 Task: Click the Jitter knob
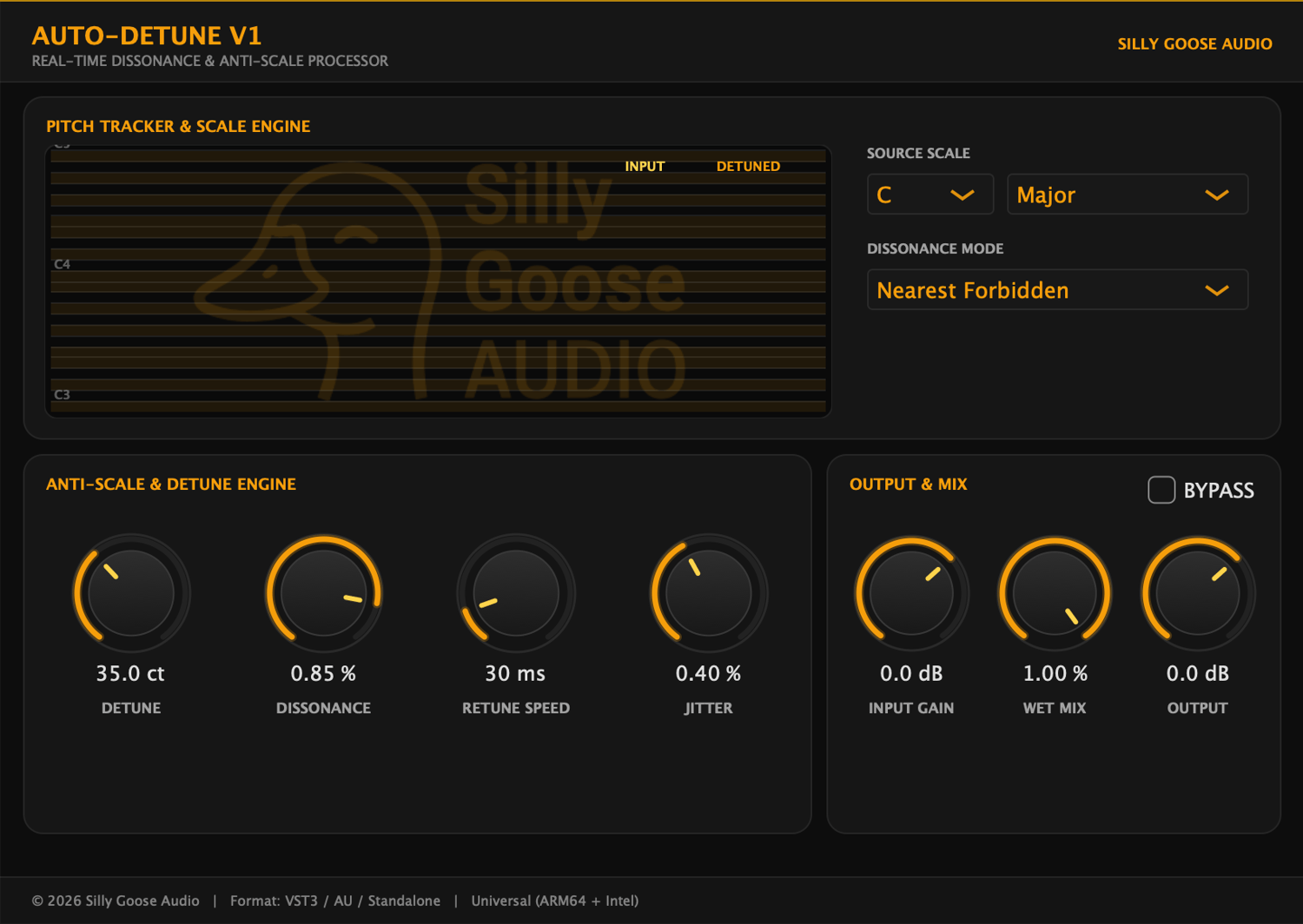pyautogui.click(x=709, y=593)
